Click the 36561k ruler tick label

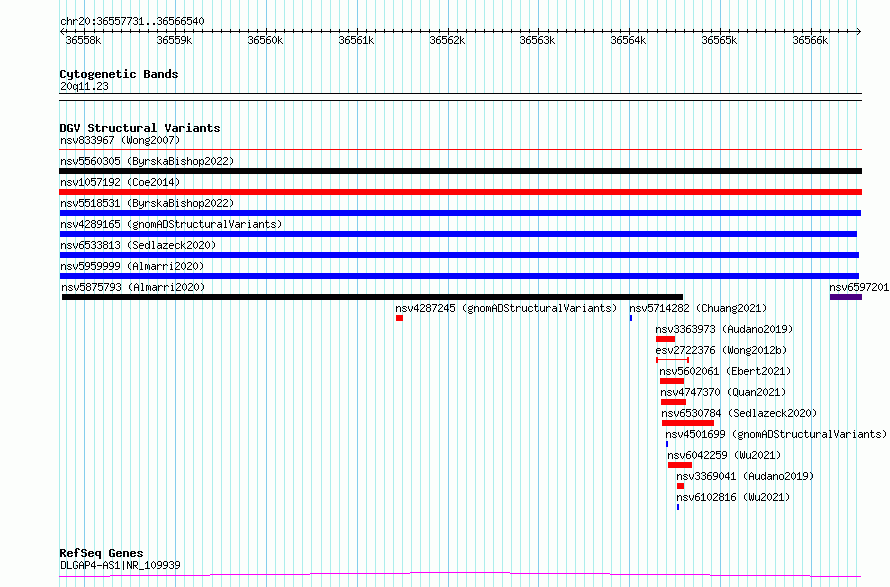tap(356, 40)
